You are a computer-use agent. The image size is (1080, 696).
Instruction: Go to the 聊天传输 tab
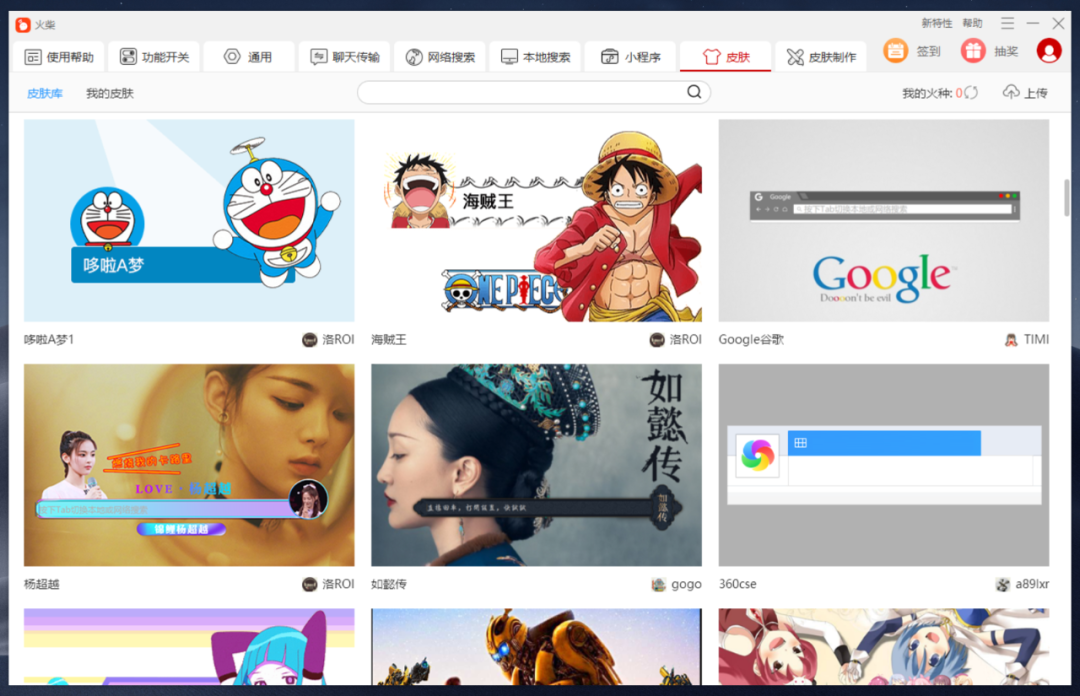344,57
